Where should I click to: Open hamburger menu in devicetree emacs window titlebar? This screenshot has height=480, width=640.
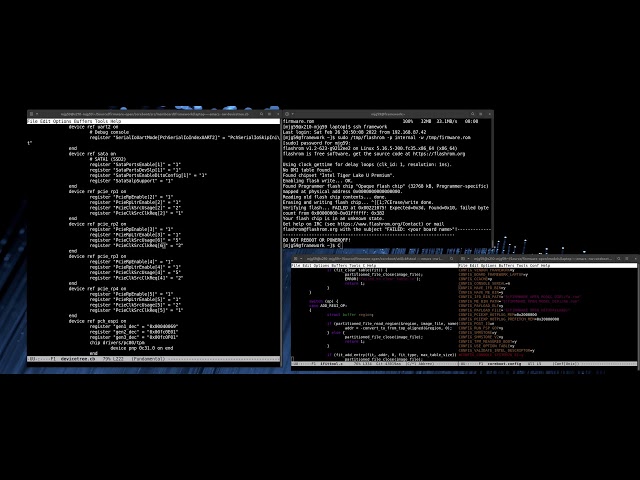tap(269, 114)
